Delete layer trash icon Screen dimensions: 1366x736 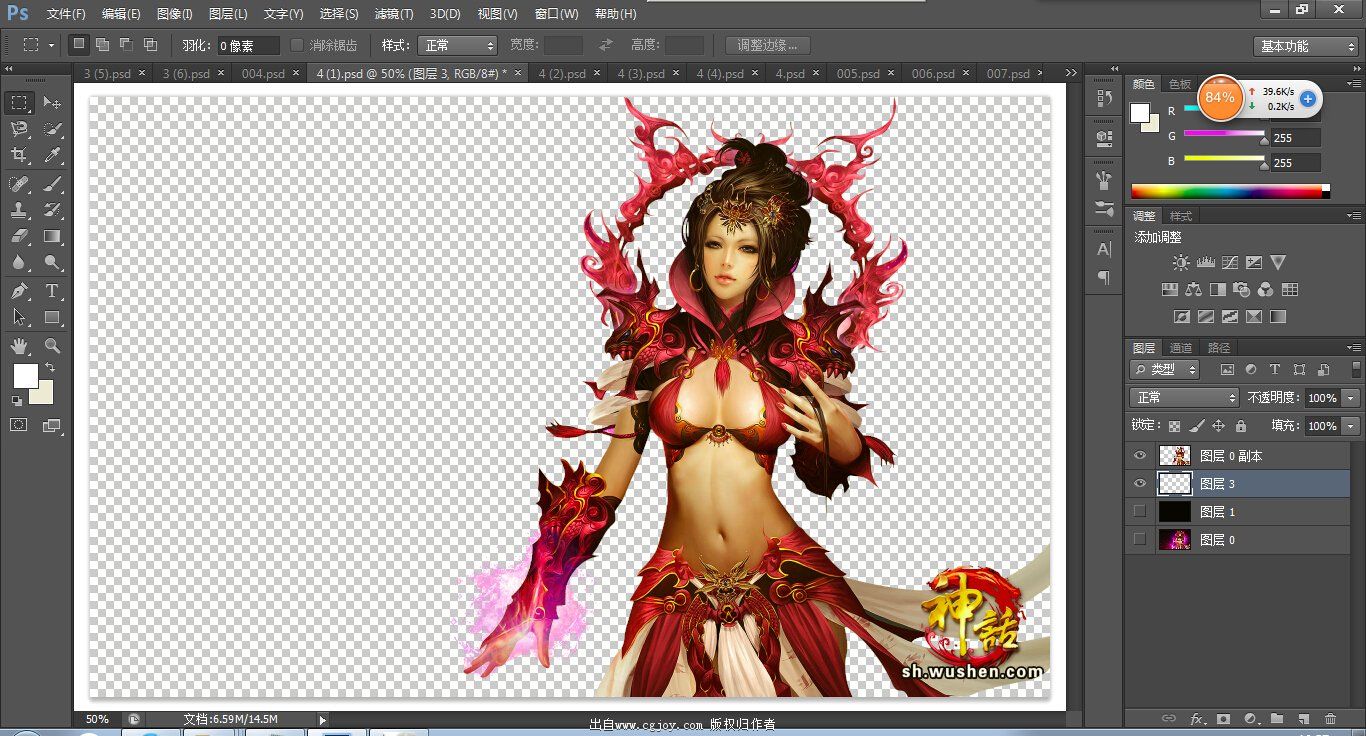(x=1330, y=718)
